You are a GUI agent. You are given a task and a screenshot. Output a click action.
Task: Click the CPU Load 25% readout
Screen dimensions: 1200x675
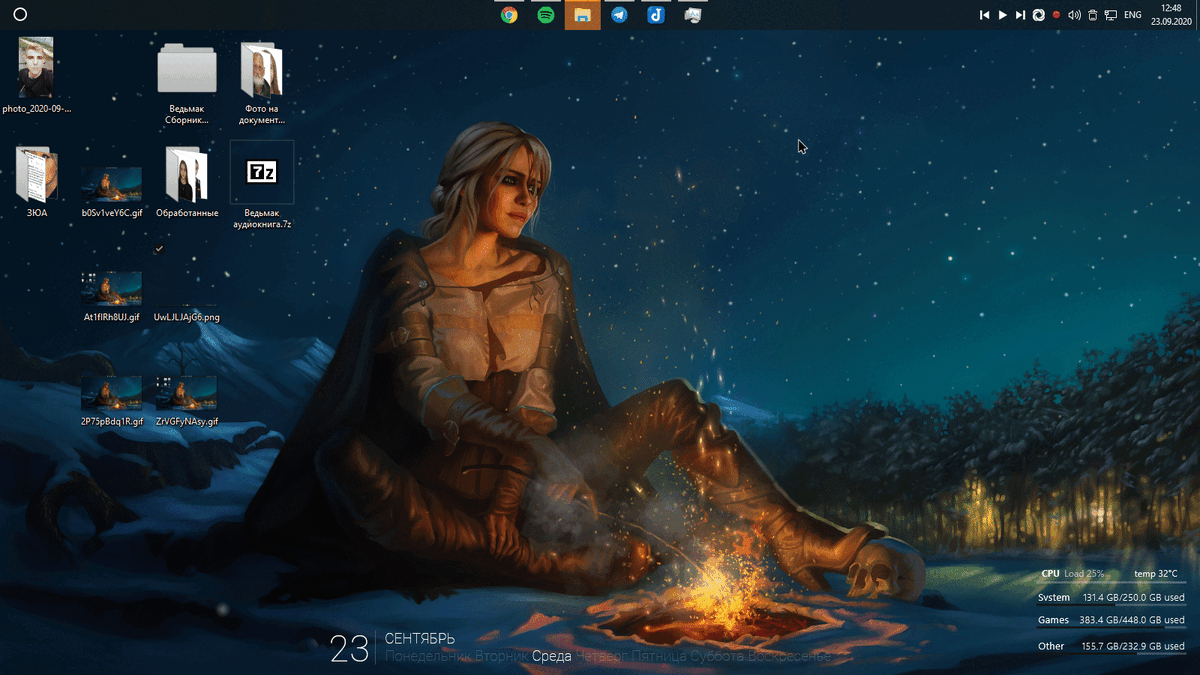coord(1072,574)
